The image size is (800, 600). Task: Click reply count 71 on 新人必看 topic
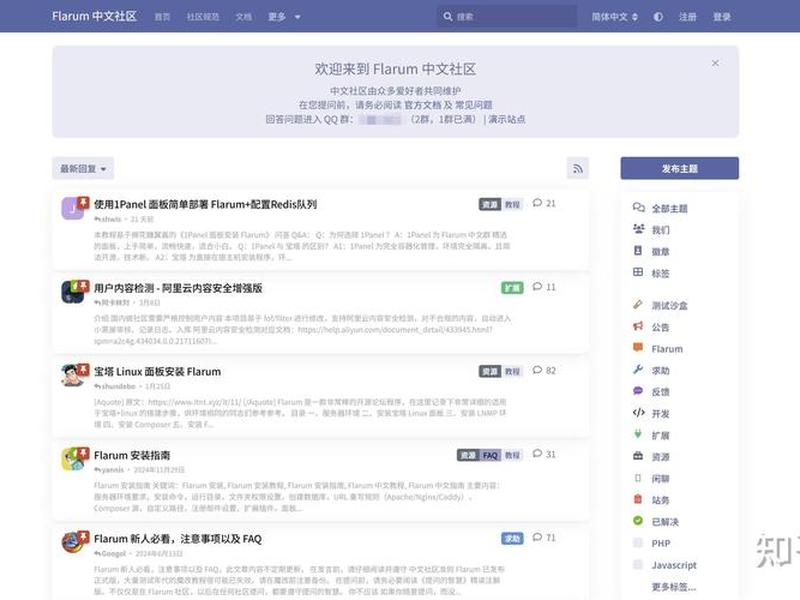(544, 537)
